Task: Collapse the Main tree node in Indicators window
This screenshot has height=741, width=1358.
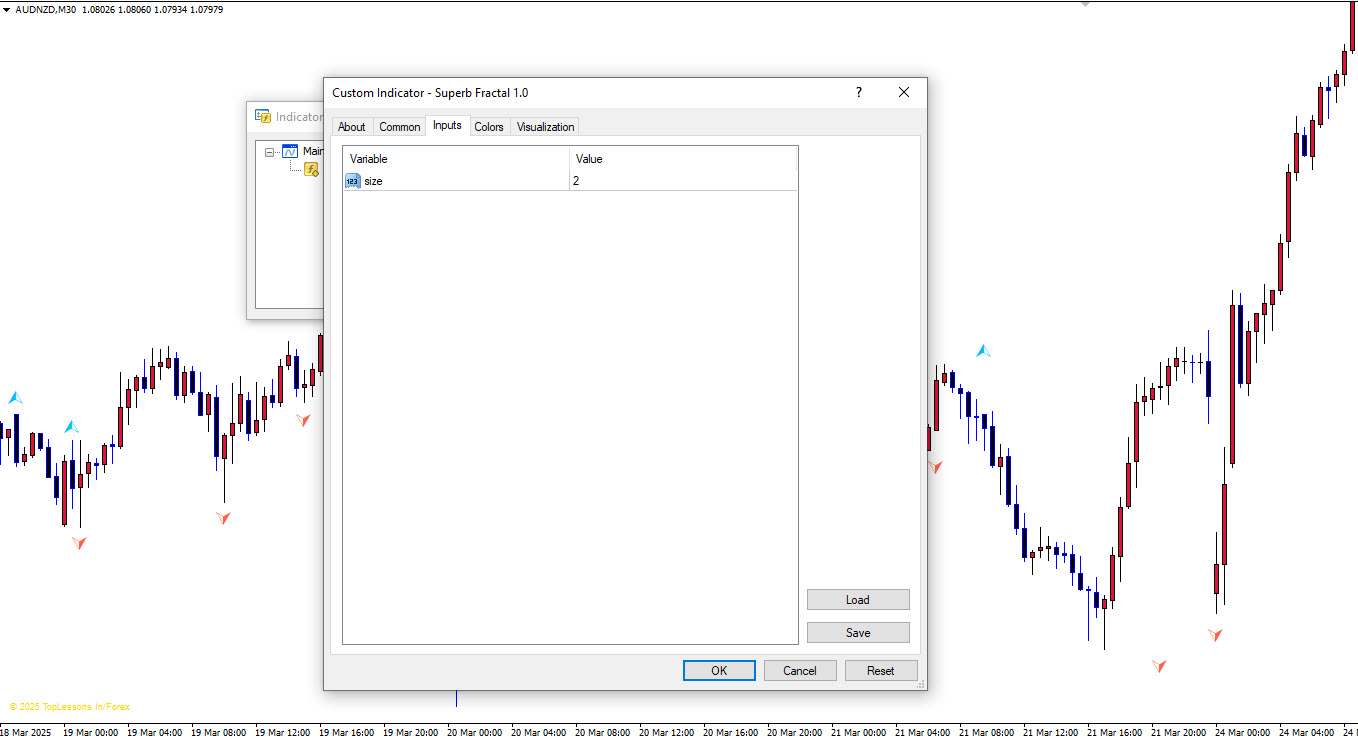Action: (270, 151)
